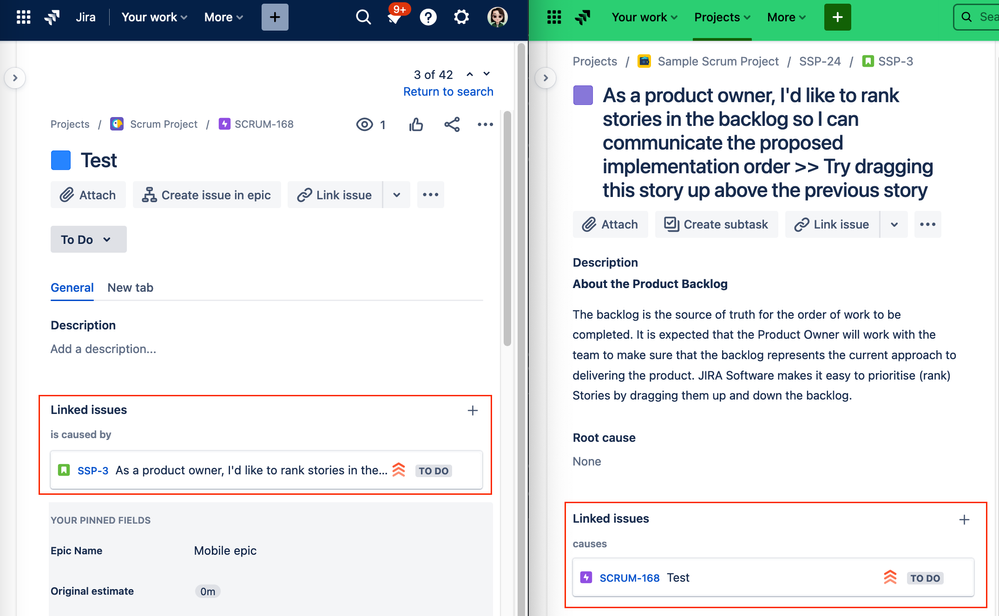Open the three-dot actions menu beside share

pyautogui.click(x=485, y=124)
